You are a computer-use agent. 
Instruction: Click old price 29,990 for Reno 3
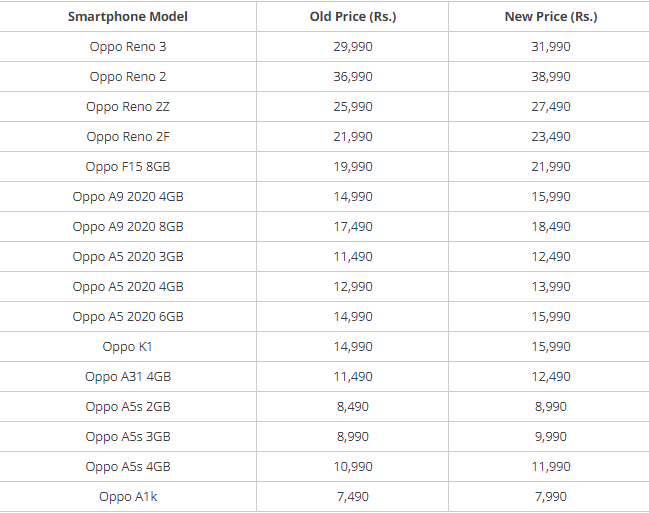353,47
